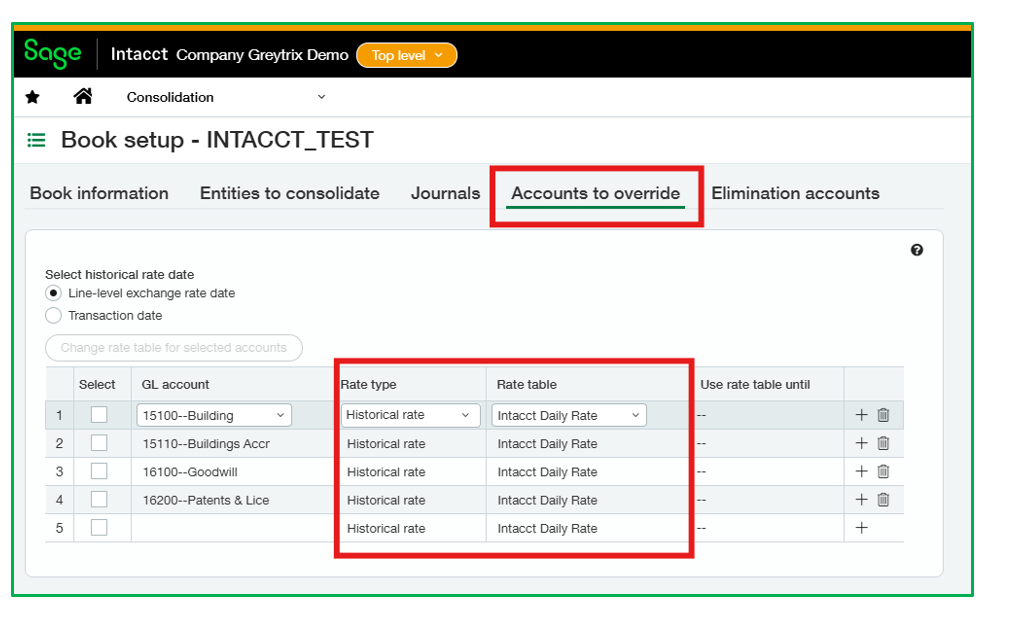
Task: Delete the Buildings Accr row
Action: point(883,443)
